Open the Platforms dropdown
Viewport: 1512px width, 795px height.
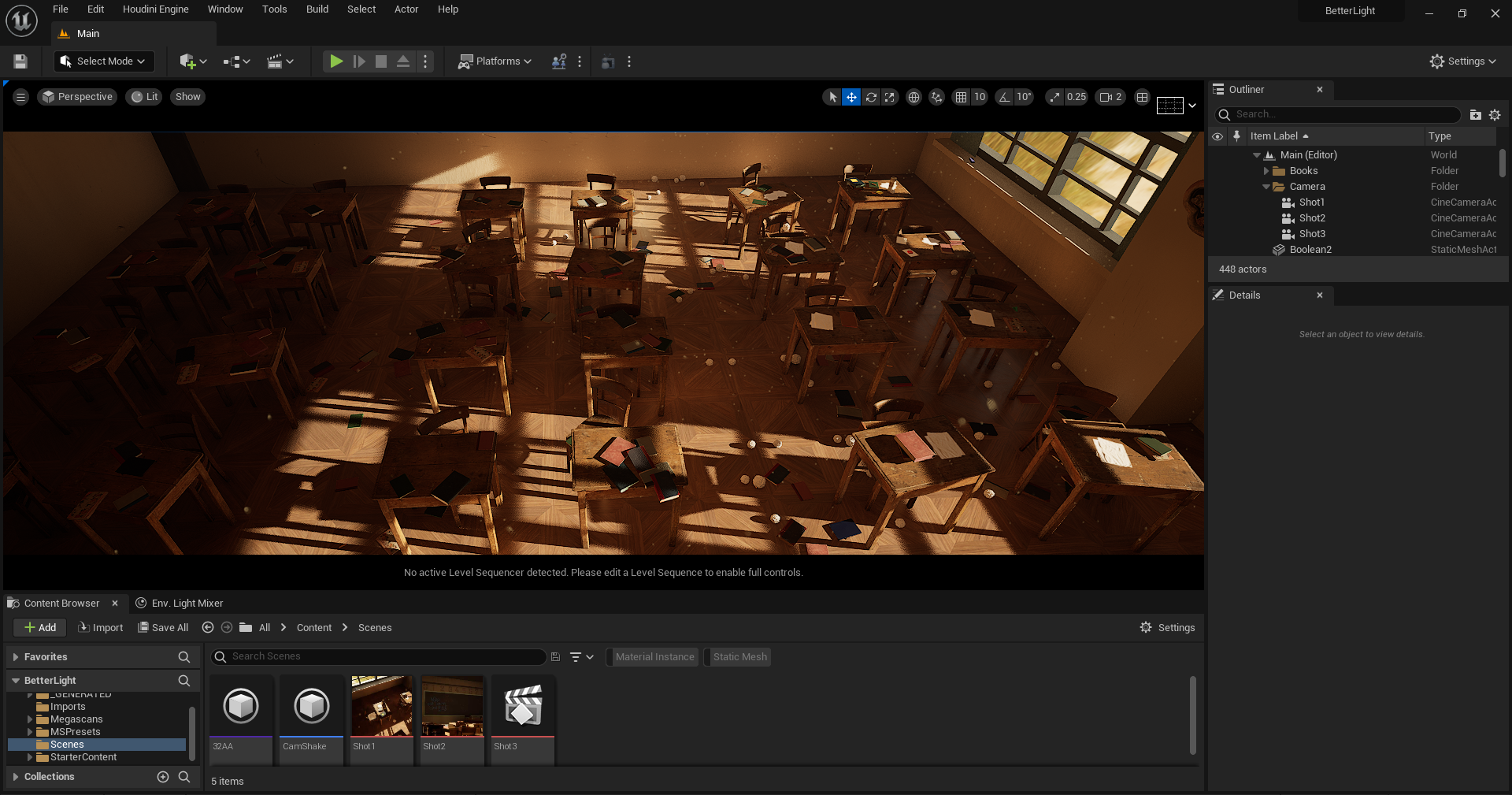tap(495, 61)
